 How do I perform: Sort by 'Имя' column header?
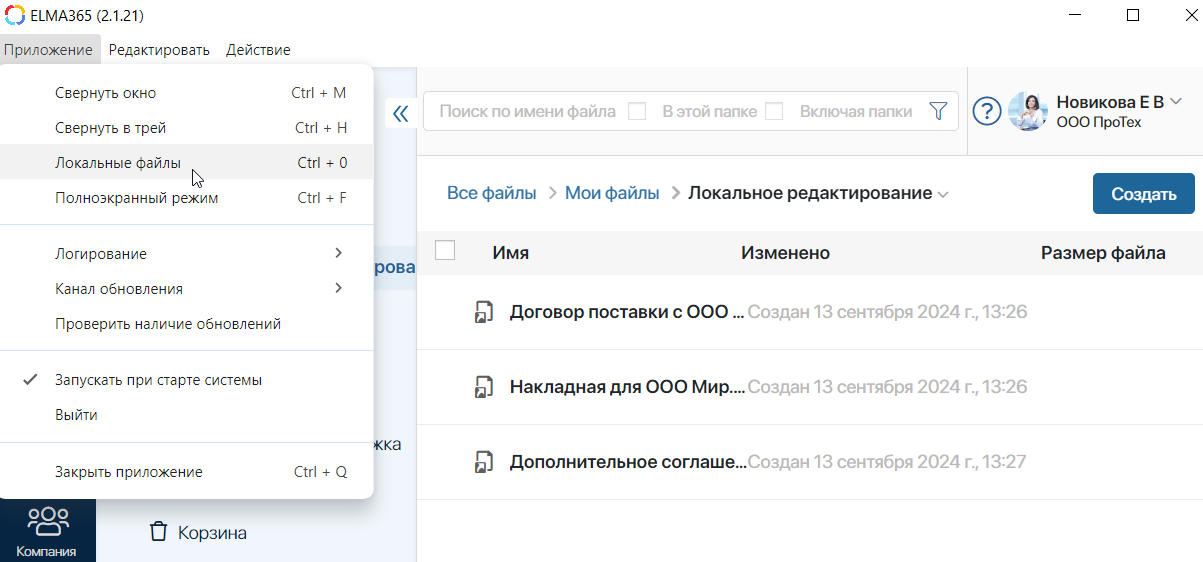coord(510,253)
